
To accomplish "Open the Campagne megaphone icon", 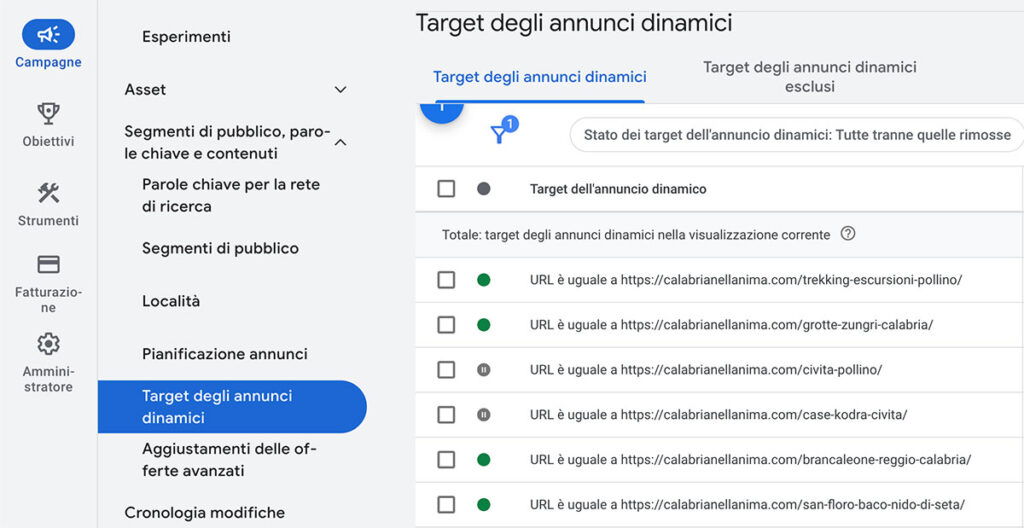I will pyautogui.click(x=48, y=35).
